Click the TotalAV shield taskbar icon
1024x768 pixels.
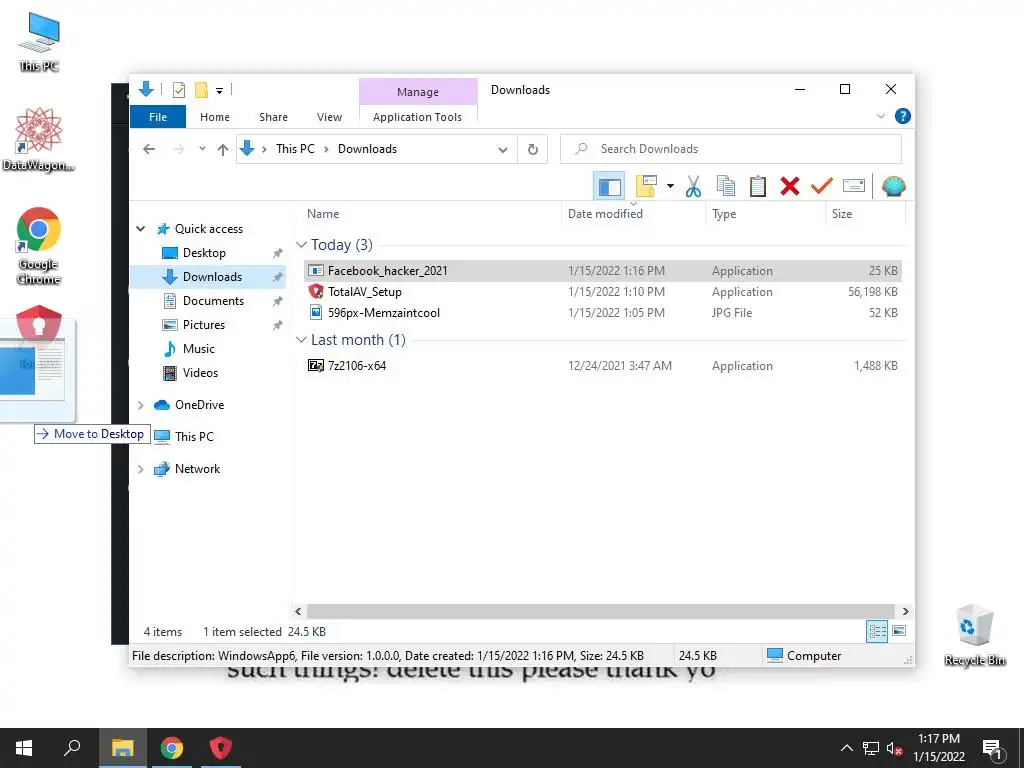pyautogui.click(x=221, y=748)
